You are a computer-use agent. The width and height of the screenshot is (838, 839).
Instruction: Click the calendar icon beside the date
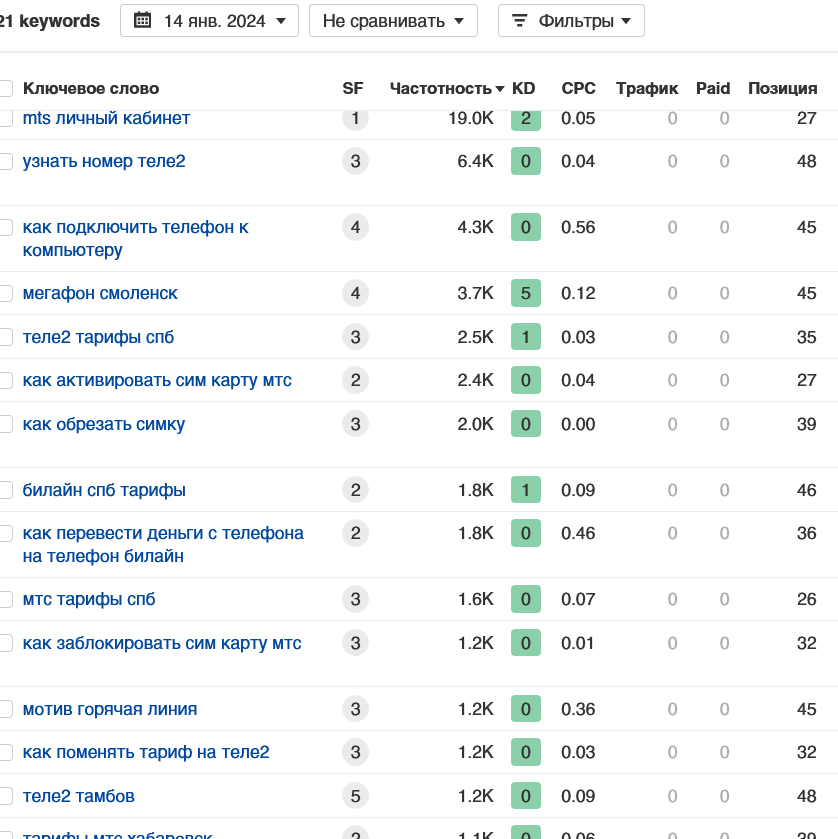click(142, 21)
